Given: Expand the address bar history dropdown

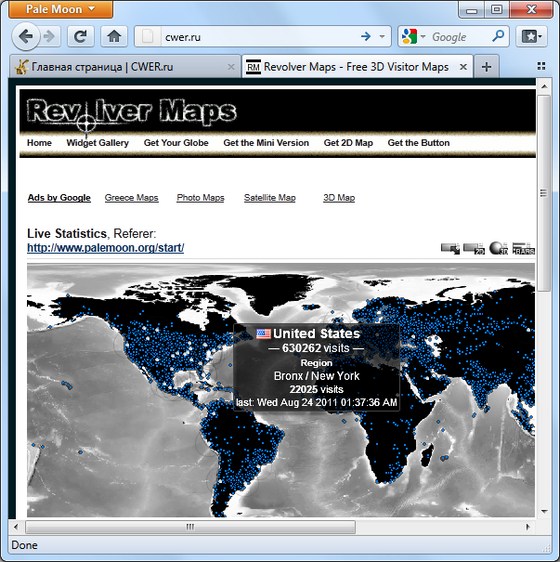Looking at the screenshot, I should (382, 36).
